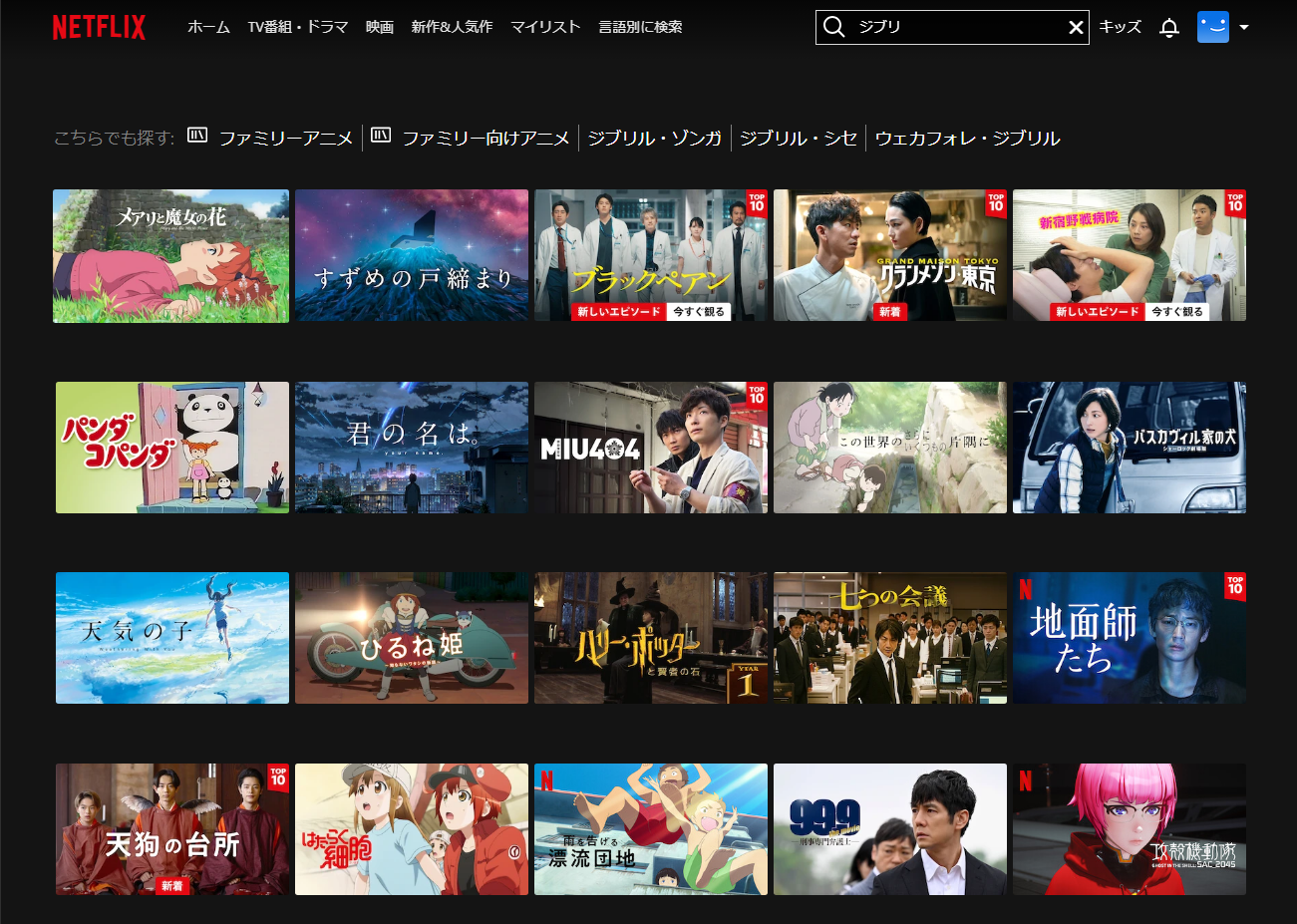Open the 地面師たち thumbnail
Screen dimensions: 1297x924
[x=1130, y=638]
